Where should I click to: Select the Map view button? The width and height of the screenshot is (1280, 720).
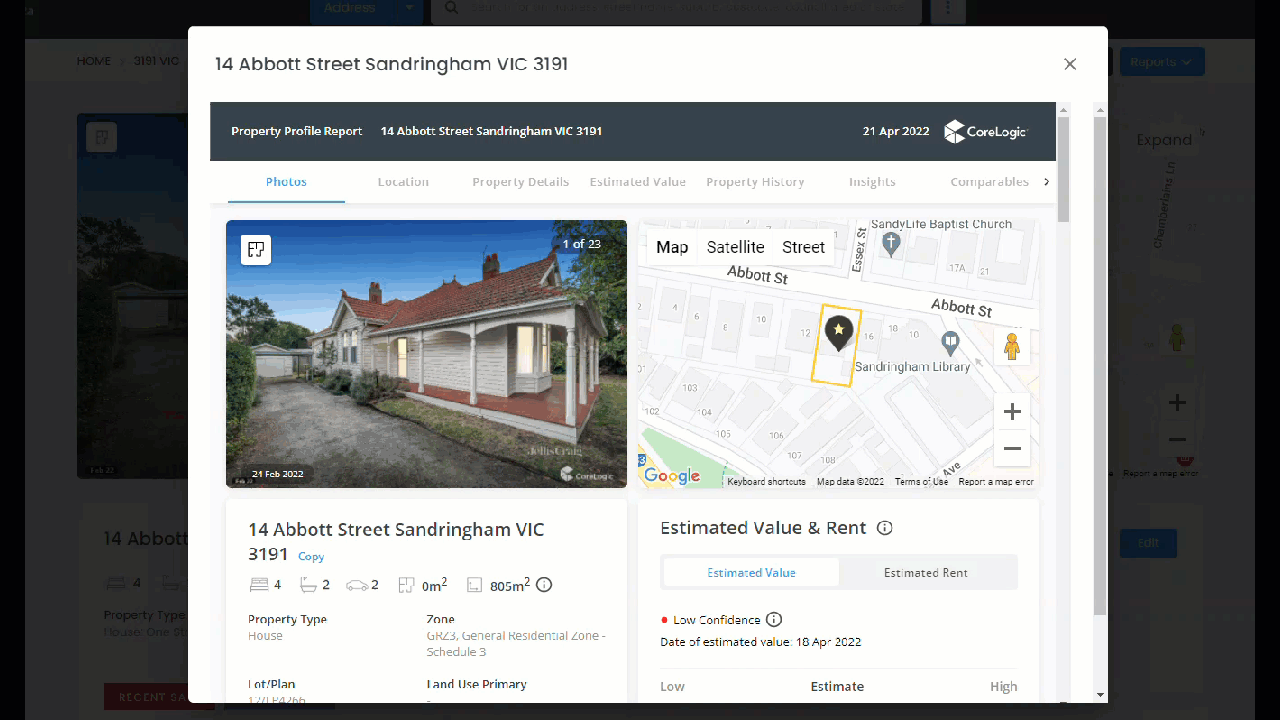672,247
